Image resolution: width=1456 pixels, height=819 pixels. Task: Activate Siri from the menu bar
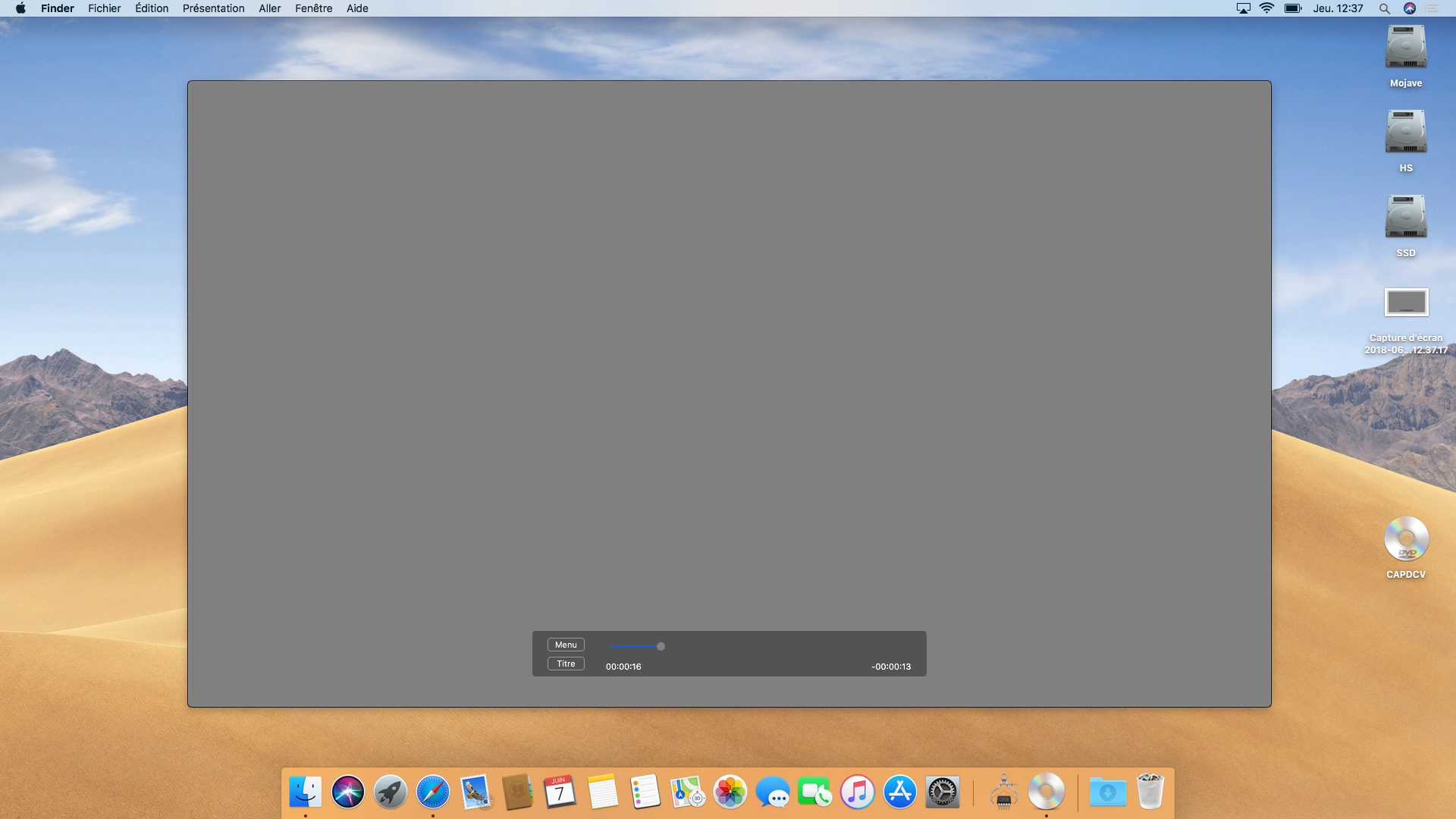click(1409, 8)
